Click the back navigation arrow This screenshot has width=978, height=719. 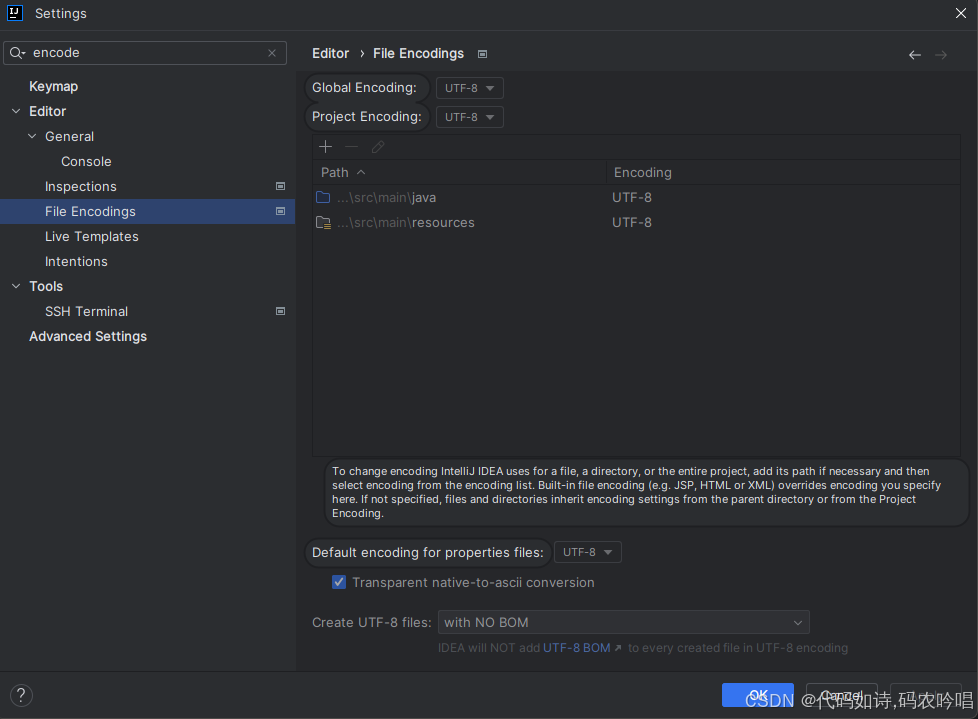[914, 55]
